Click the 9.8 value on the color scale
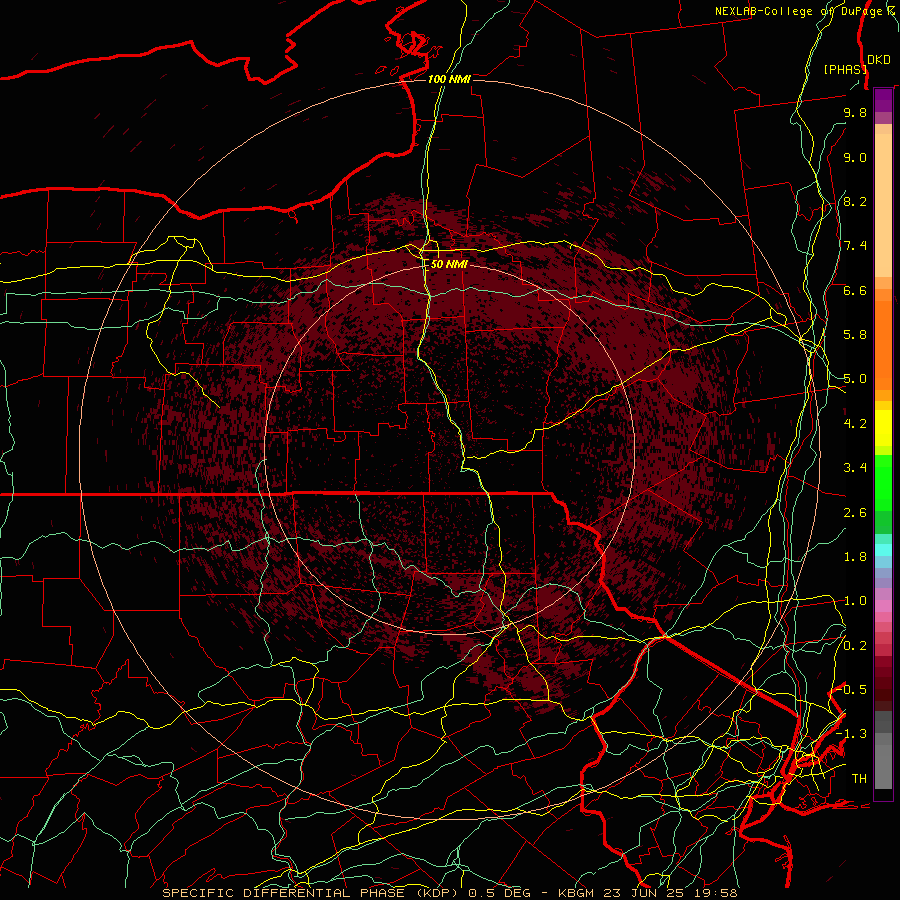900x900 pixels. pos(855,112)
